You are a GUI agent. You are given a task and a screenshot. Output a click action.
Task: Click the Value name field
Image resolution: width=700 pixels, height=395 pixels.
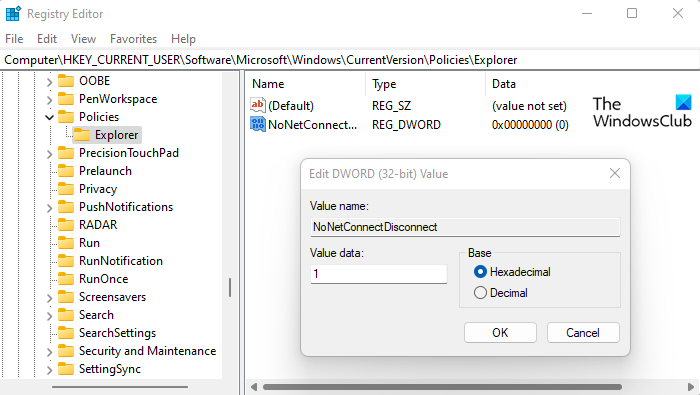(465, 227)
